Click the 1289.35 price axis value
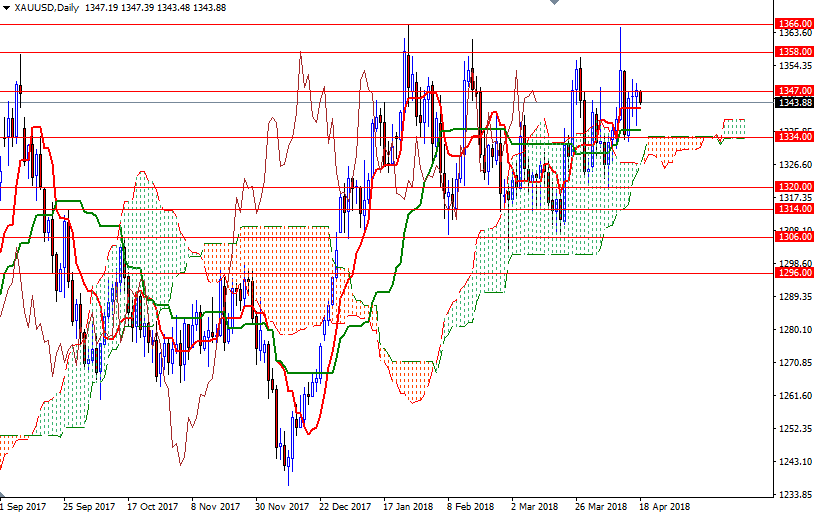814x514 pixels. [795, 296]
